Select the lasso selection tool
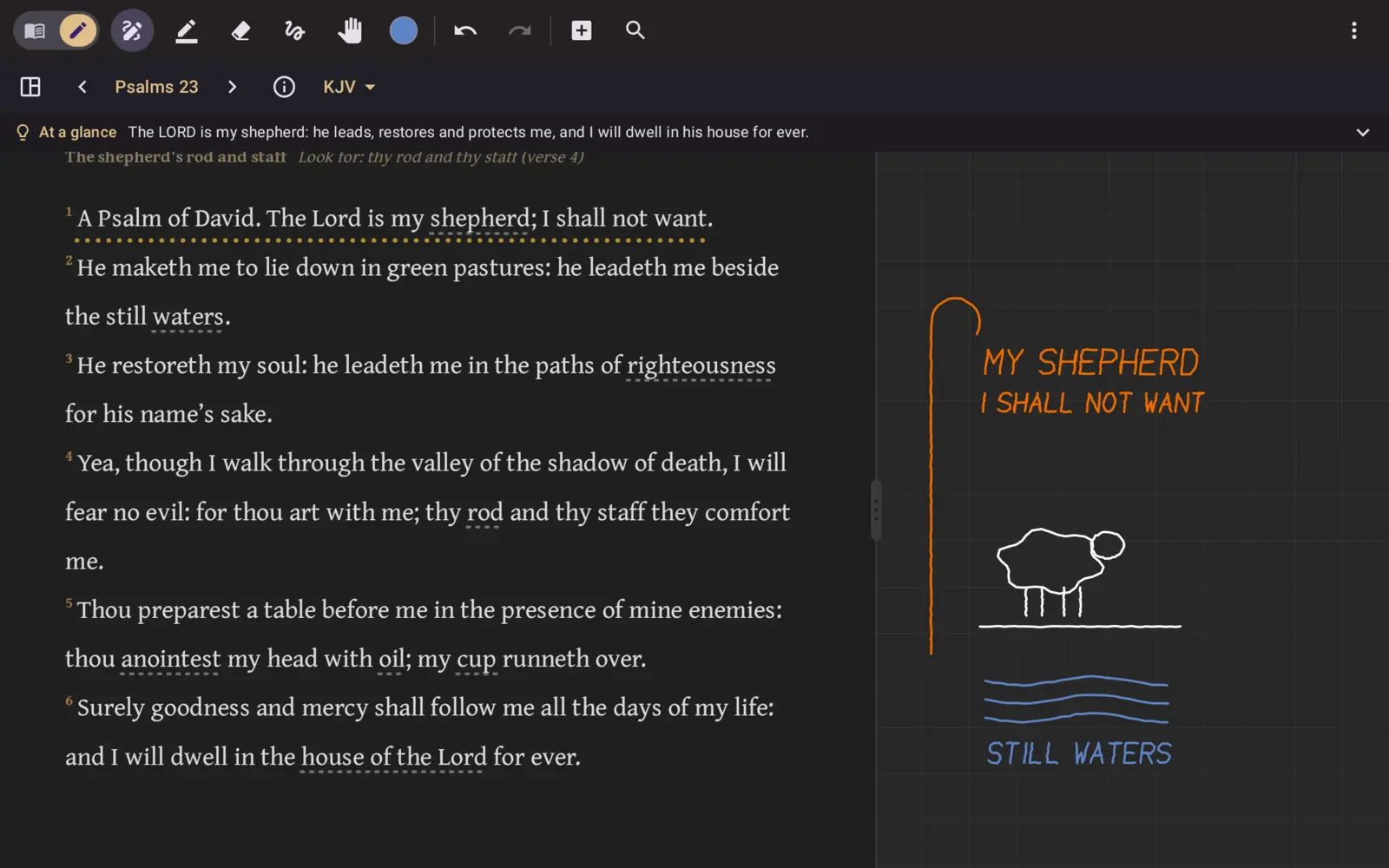This screenshot has height=868, width=1389. 294,31
